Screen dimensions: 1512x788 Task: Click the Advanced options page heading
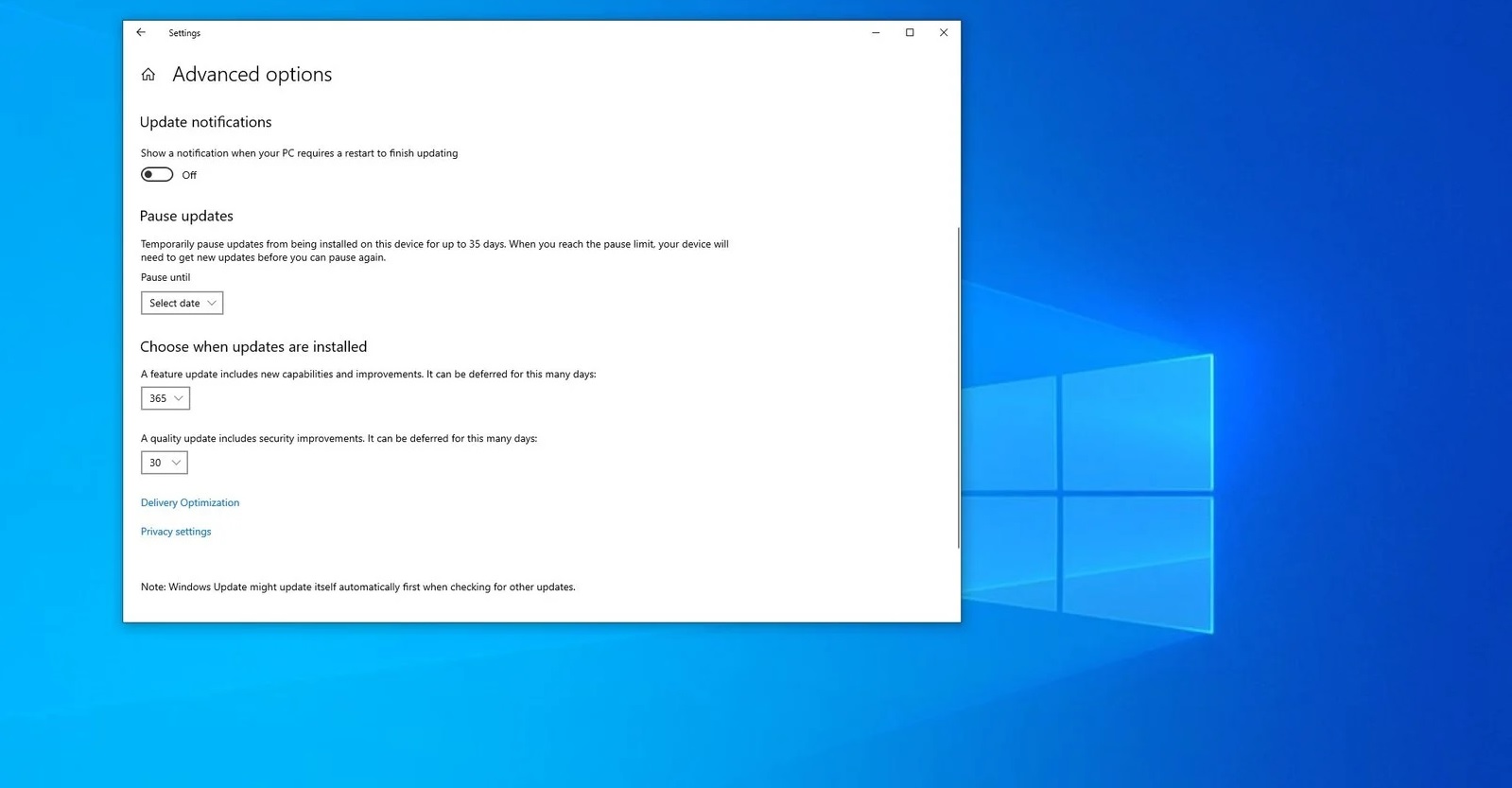click(x=252, y=75)
